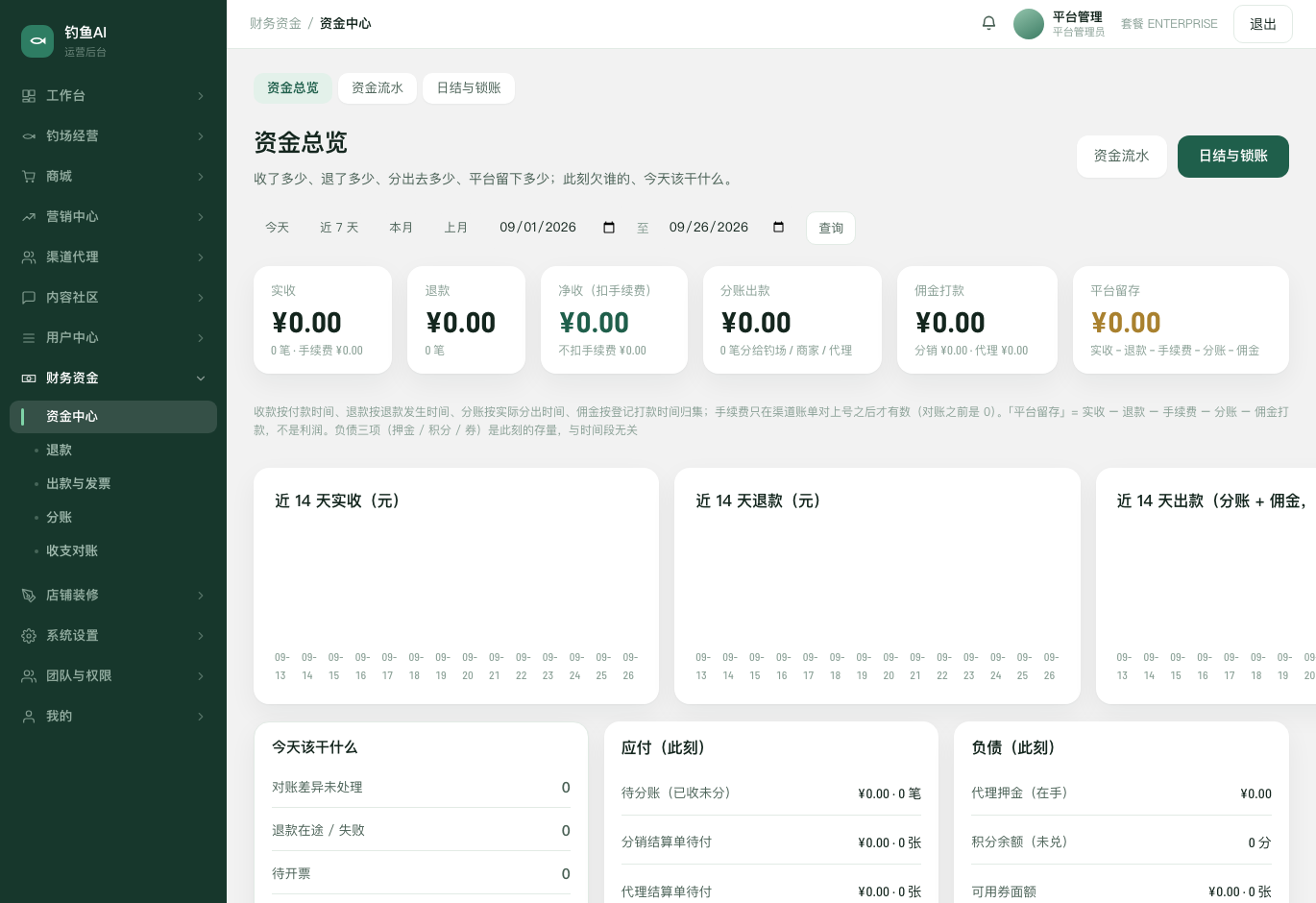This screenshot has height=903, width=1316.
Task: Click the 钓场经营 fish icon
Action: click(29, 136)
